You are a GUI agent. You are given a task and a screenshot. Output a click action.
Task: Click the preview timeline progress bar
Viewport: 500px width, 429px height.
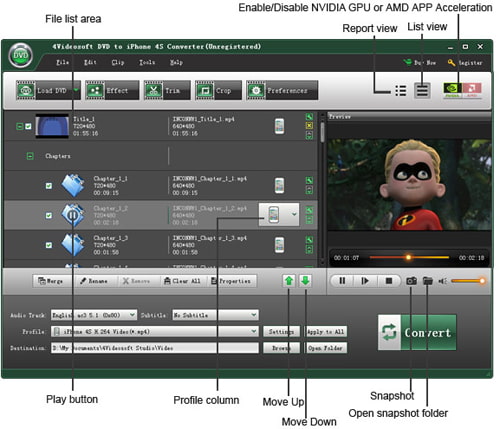tap(409, 257)
